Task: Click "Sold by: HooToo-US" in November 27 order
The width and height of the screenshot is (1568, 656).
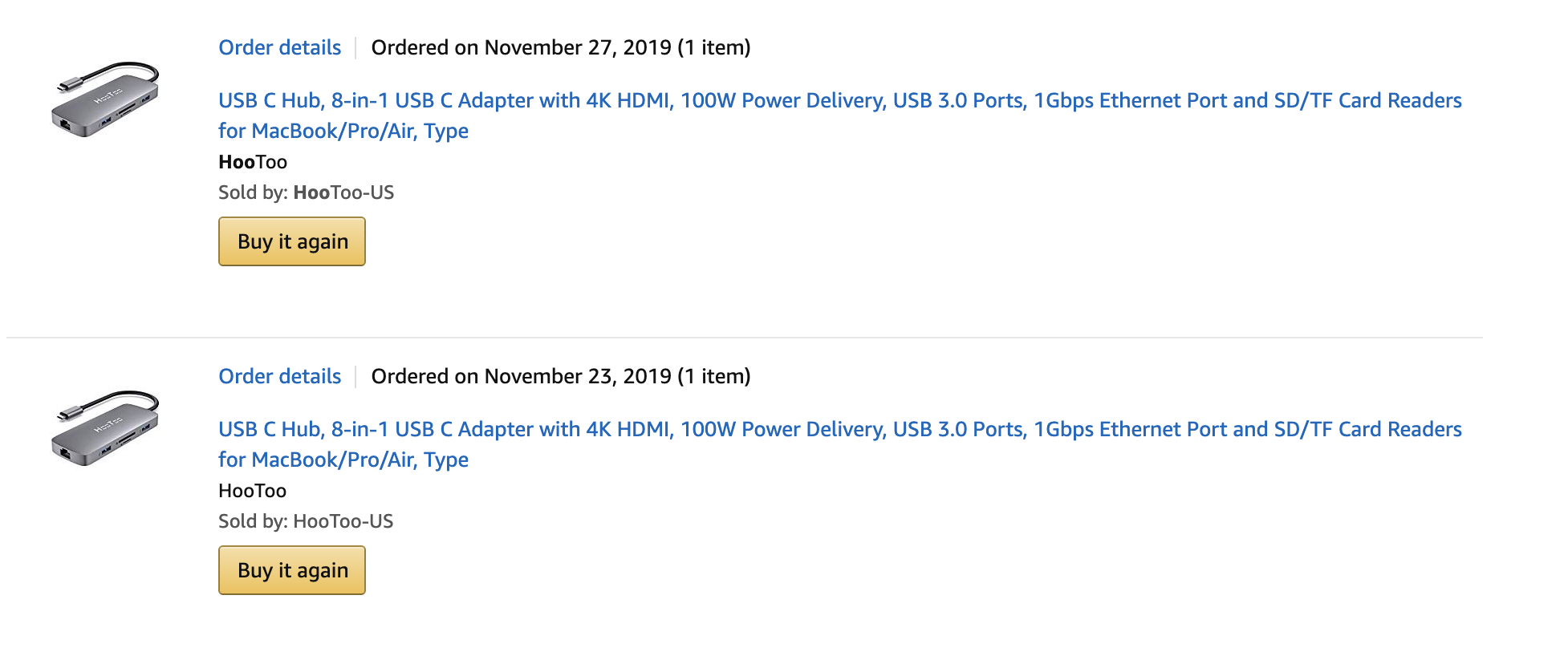Action: click(x=306, y=192)
